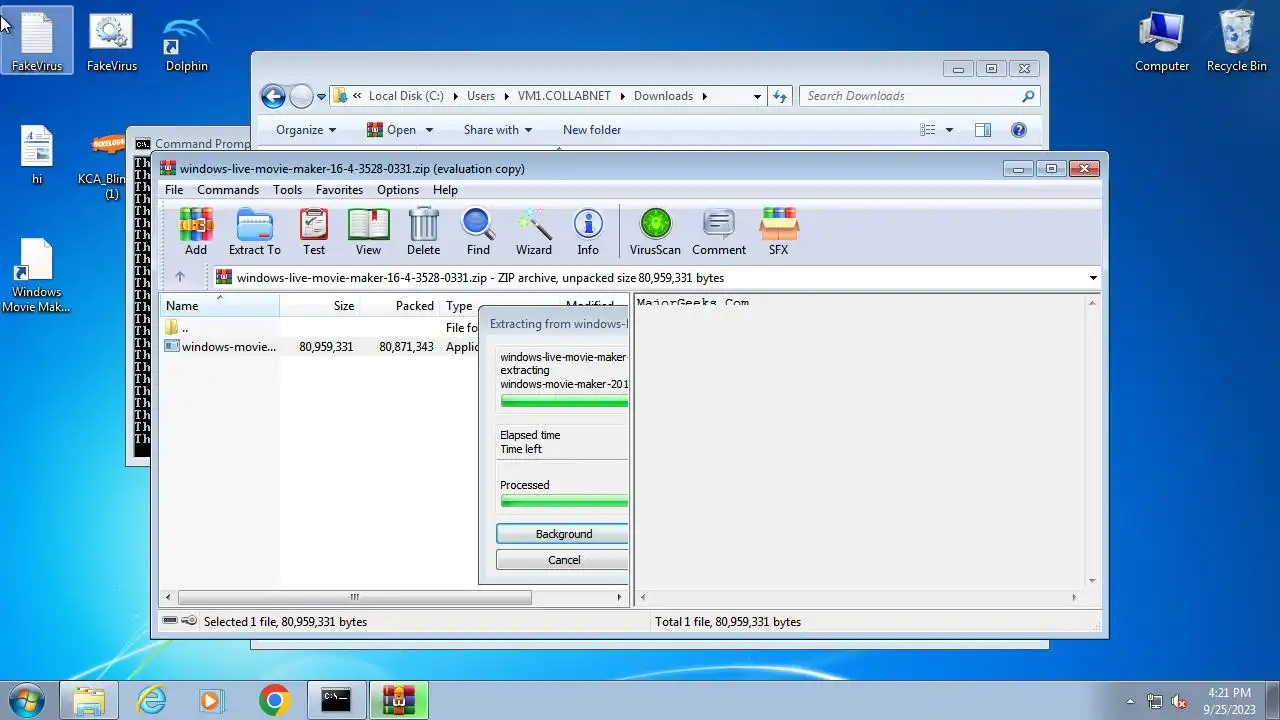Viewport: 1280px width, 720px height.
Task: Click the WinRAR taskbar button
Action: [399, 700]
